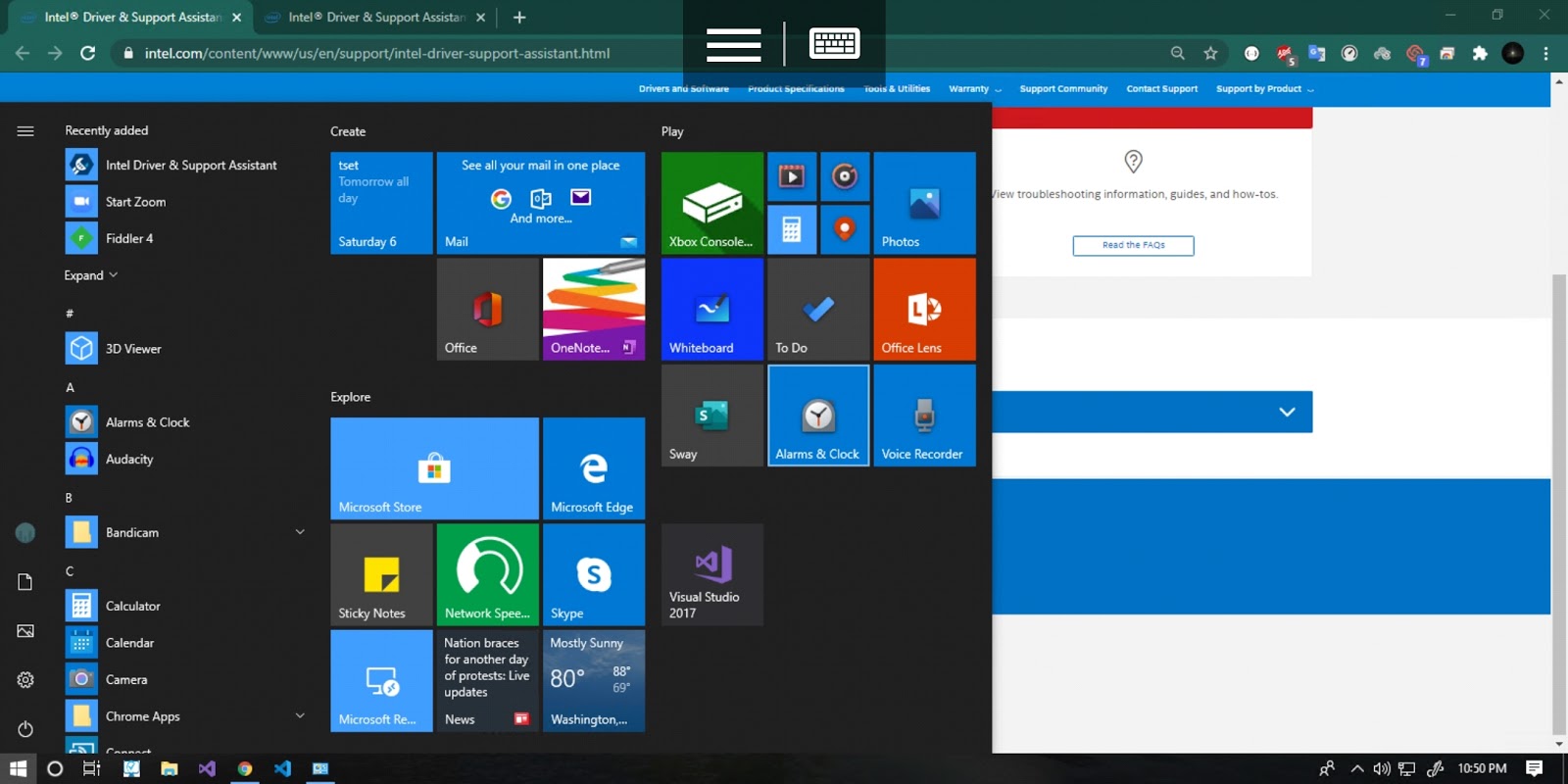The image size is (1568, 784).
Task: Open the Chrome extensions puzzle icon
Action: (x=1480, y=53)
